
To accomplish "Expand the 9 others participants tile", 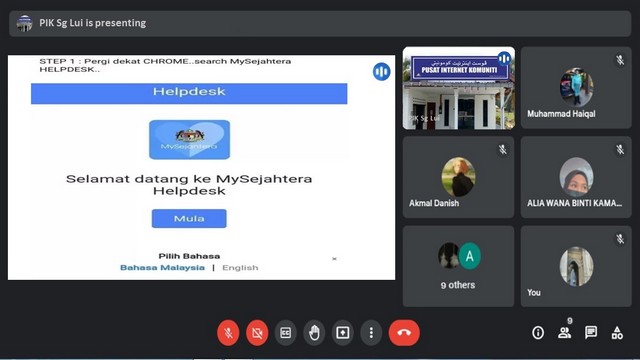I will (x=458, y=266).
